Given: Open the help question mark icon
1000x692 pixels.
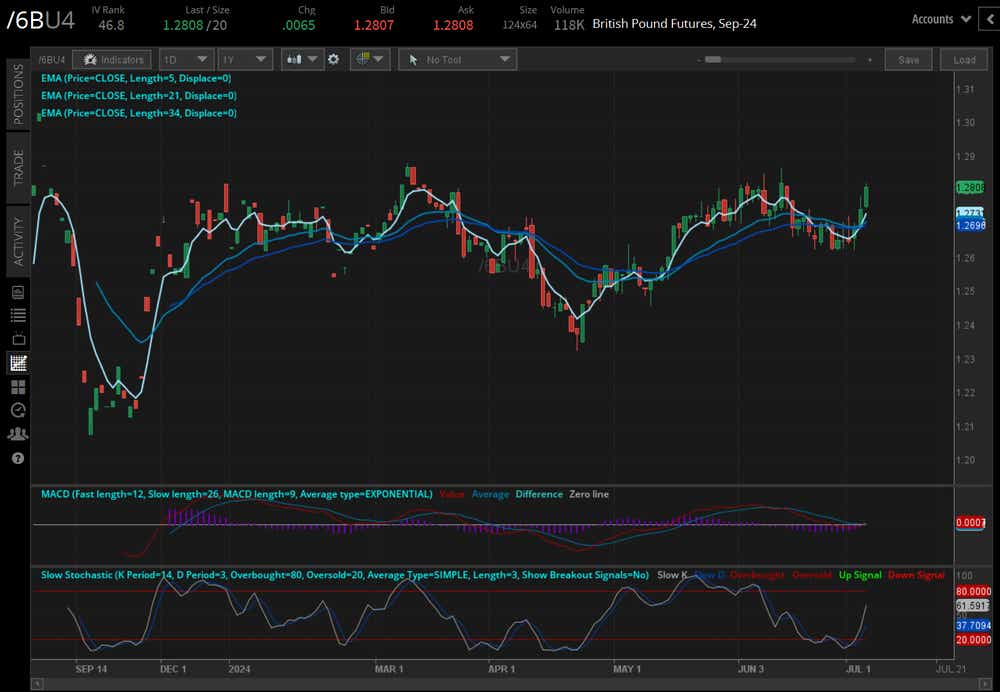Looking at the screenshot, I should (x=18, y=458).
